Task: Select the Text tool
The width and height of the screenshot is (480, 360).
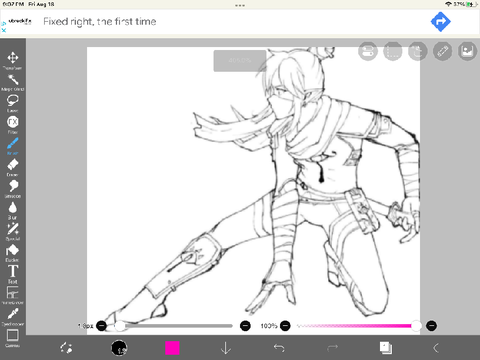Action: pyautogui.click(x=13, y=274)
